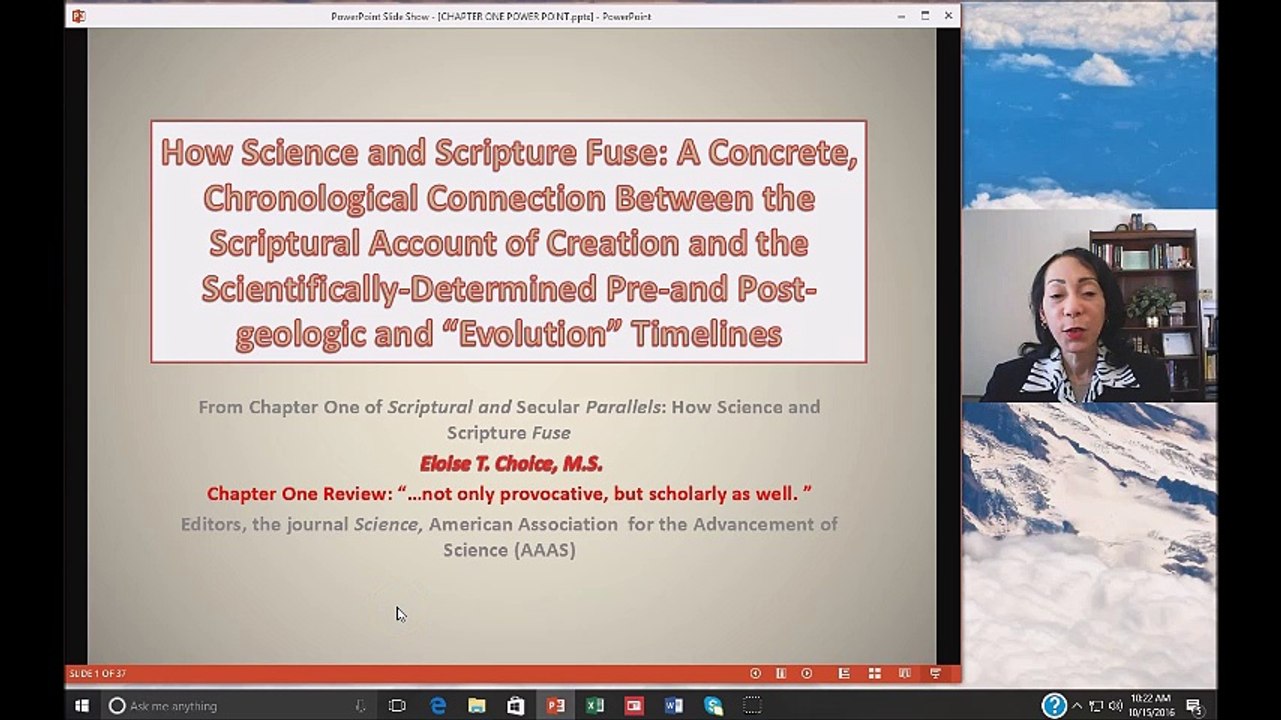The height and width of the screenshot is (720, 1281).
Task: Go to the previous slide in status bar
Action: click(756, 674)
